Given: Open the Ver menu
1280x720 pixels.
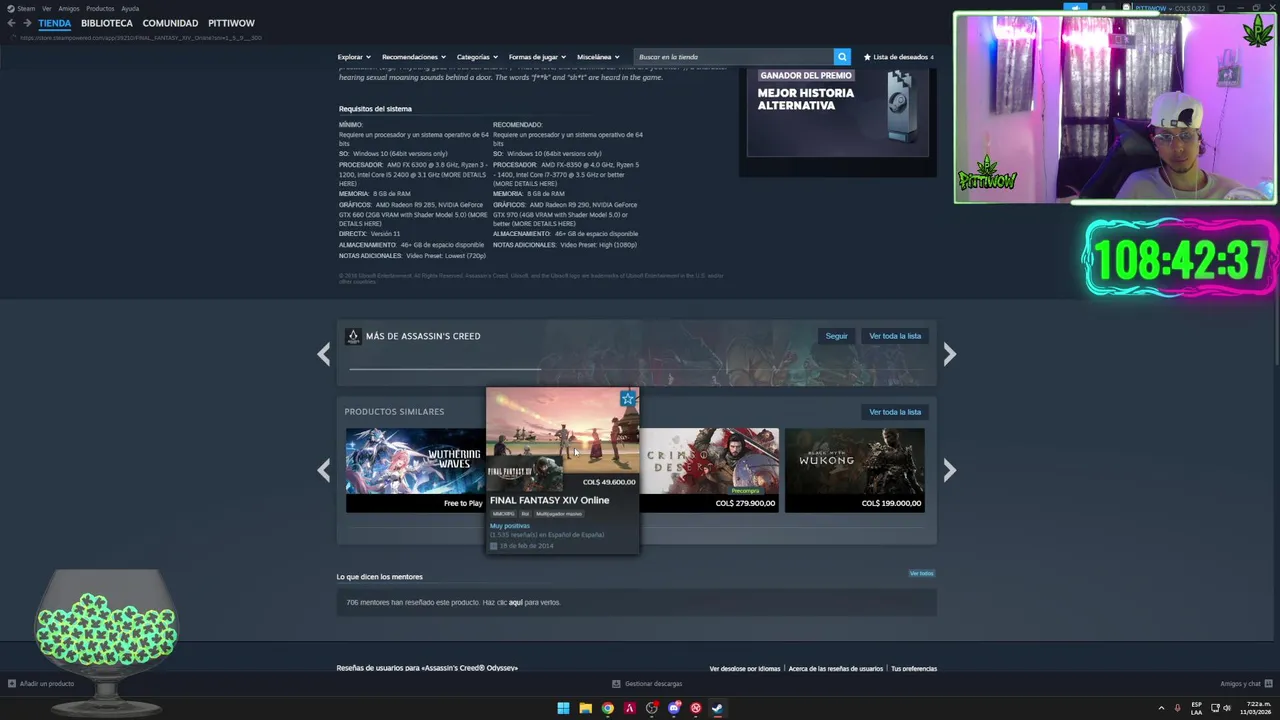Looking at the screenshot, I should [46, 8].
